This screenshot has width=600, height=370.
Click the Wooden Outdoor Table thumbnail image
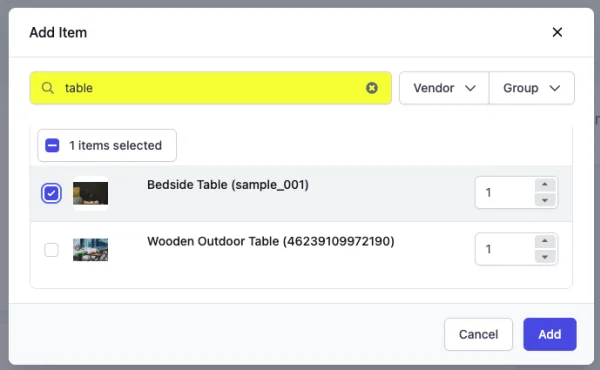[x=90, y=250]
